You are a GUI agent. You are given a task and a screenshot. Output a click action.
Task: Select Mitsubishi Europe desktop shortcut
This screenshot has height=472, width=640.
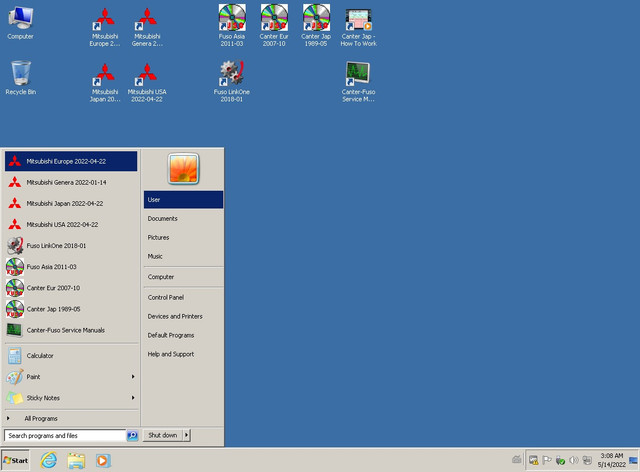point(105,27)
